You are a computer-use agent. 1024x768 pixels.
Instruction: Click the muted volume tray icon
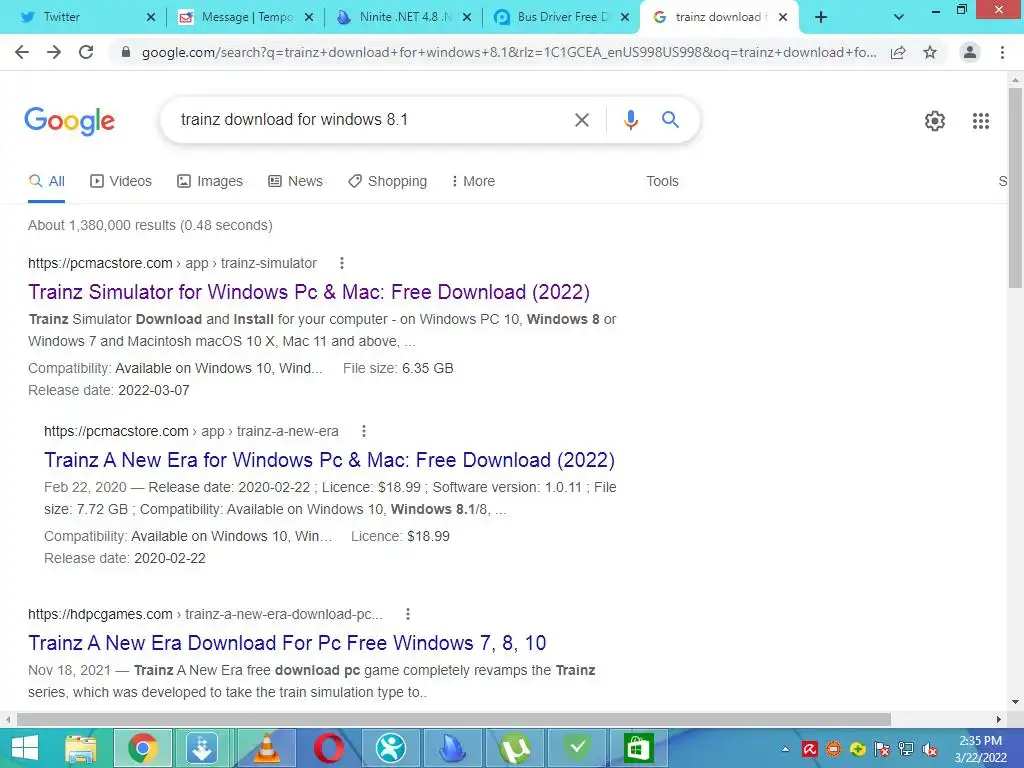tap(930, 749)
